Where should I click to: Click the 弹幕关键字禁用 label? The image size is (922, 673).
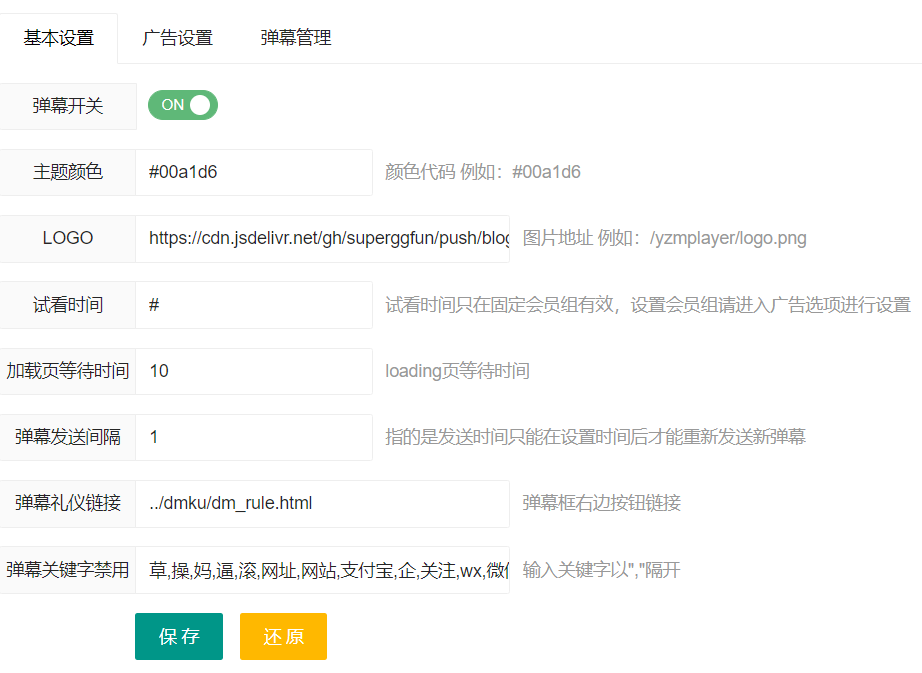pyautogui.click(x=68, y=570)
